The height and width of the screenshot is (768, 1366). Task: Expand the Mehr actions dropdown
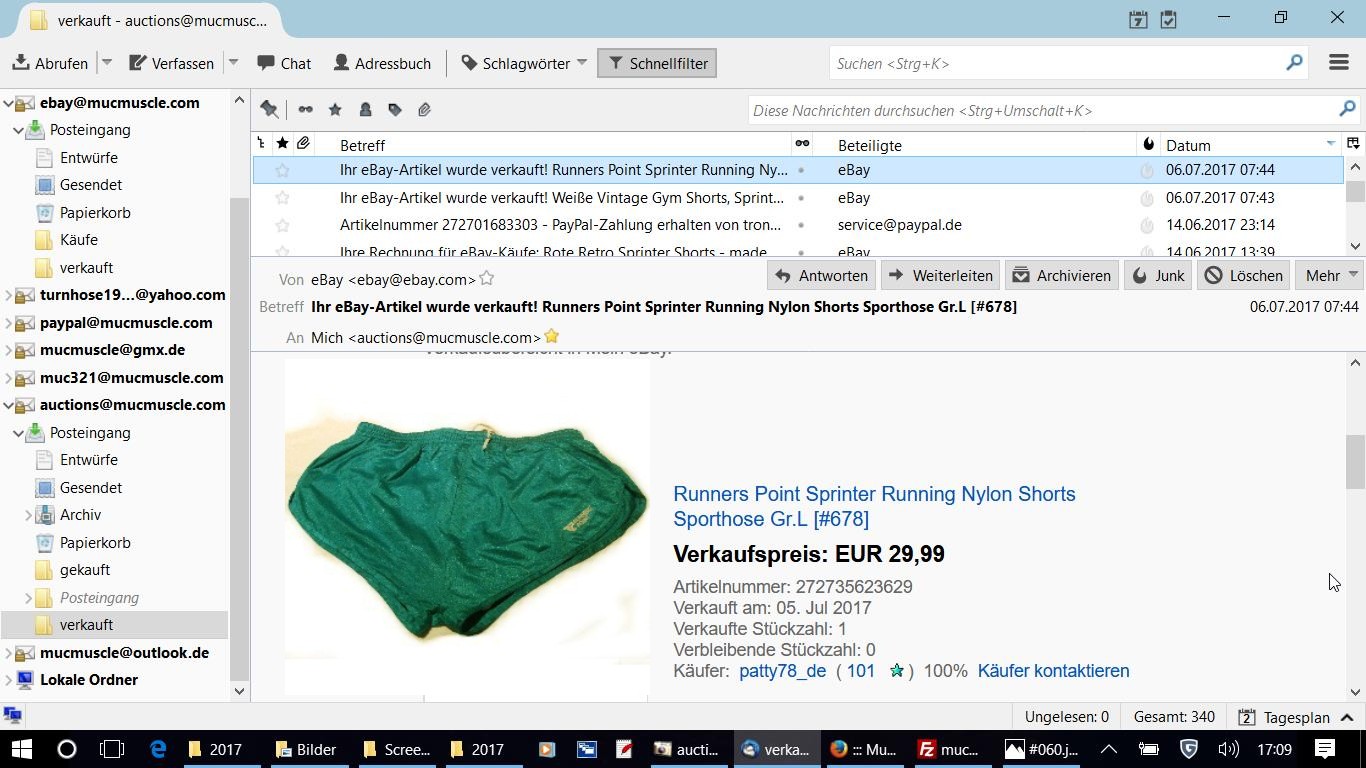point(1330,275)
